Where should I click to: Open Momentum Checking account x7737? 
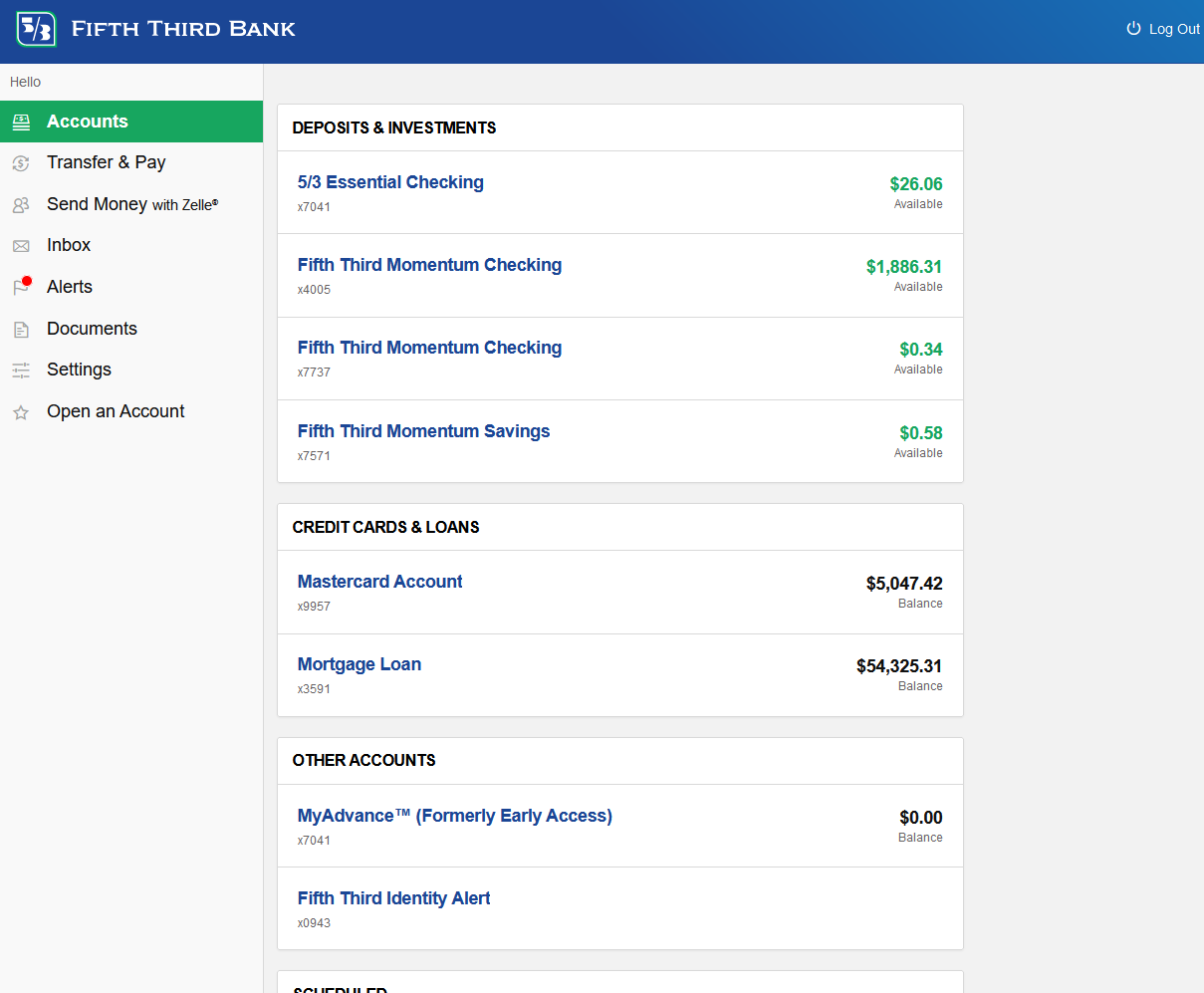(x=429, y=348)
